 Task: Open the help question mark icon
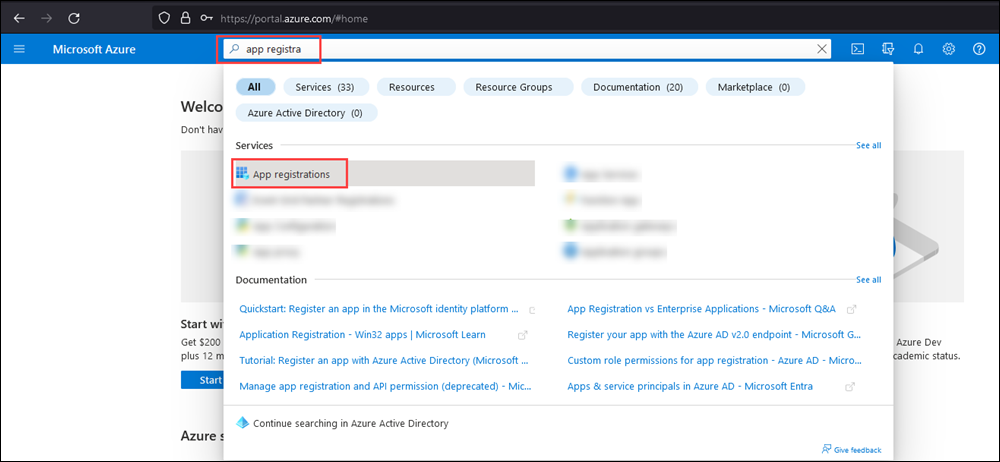(979, 49)
